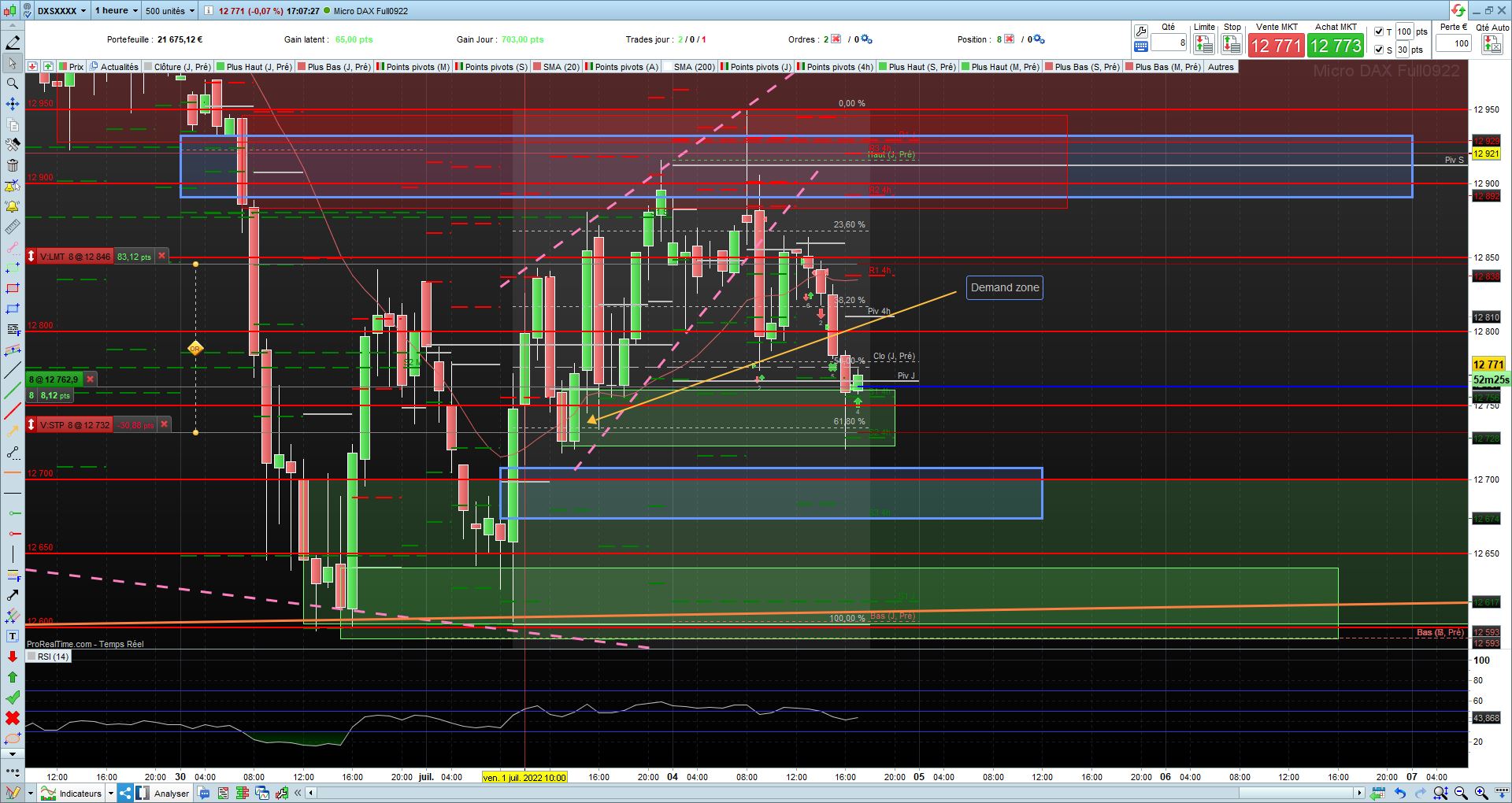Select the red trend line tool
Screen dimensions: 1512x803
[x=13, y=411]
